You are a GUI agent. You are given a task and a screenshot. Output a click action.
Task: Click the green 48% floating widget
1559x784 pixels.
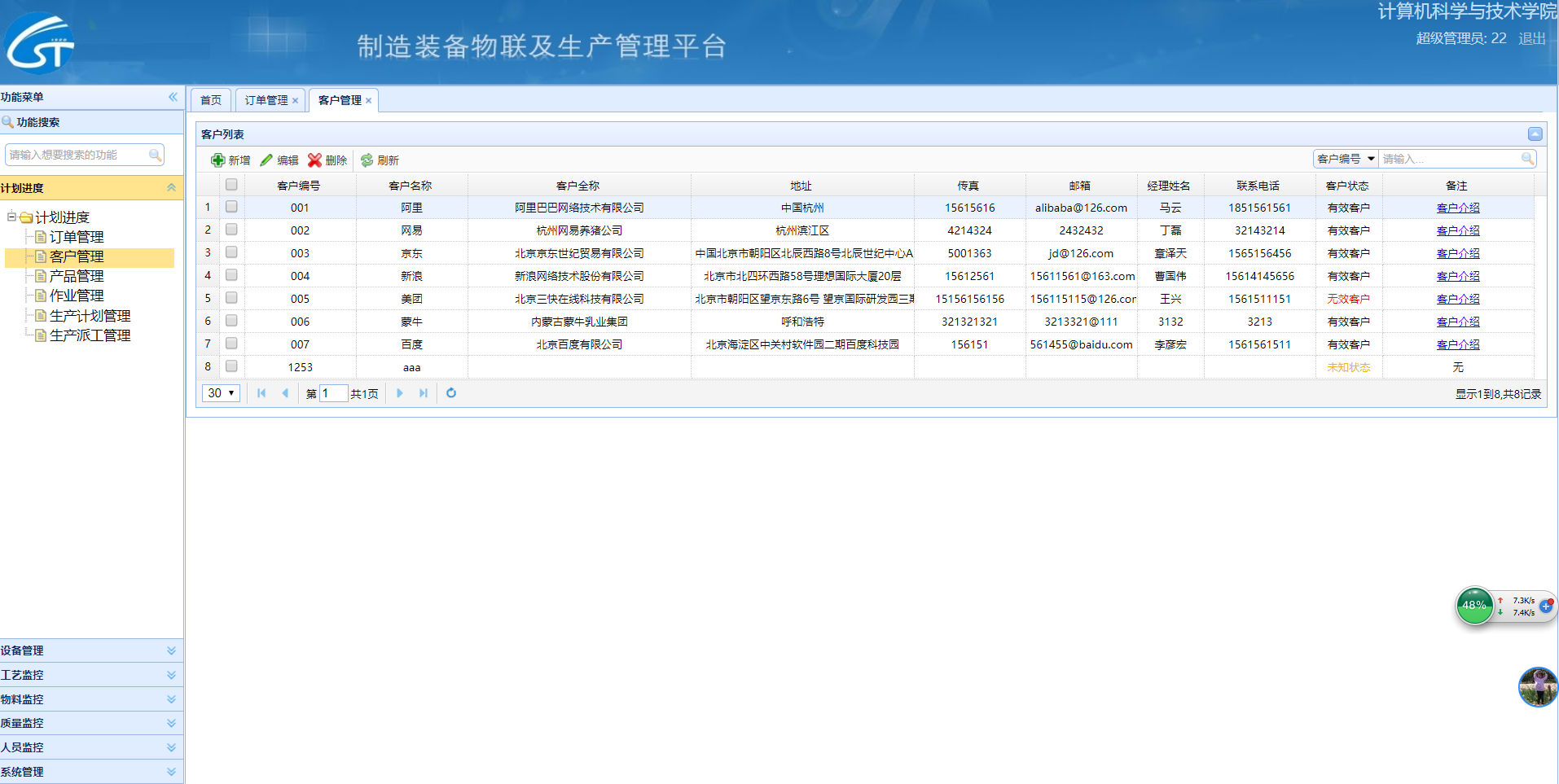pyautogui.click(x=1474, y=606)
